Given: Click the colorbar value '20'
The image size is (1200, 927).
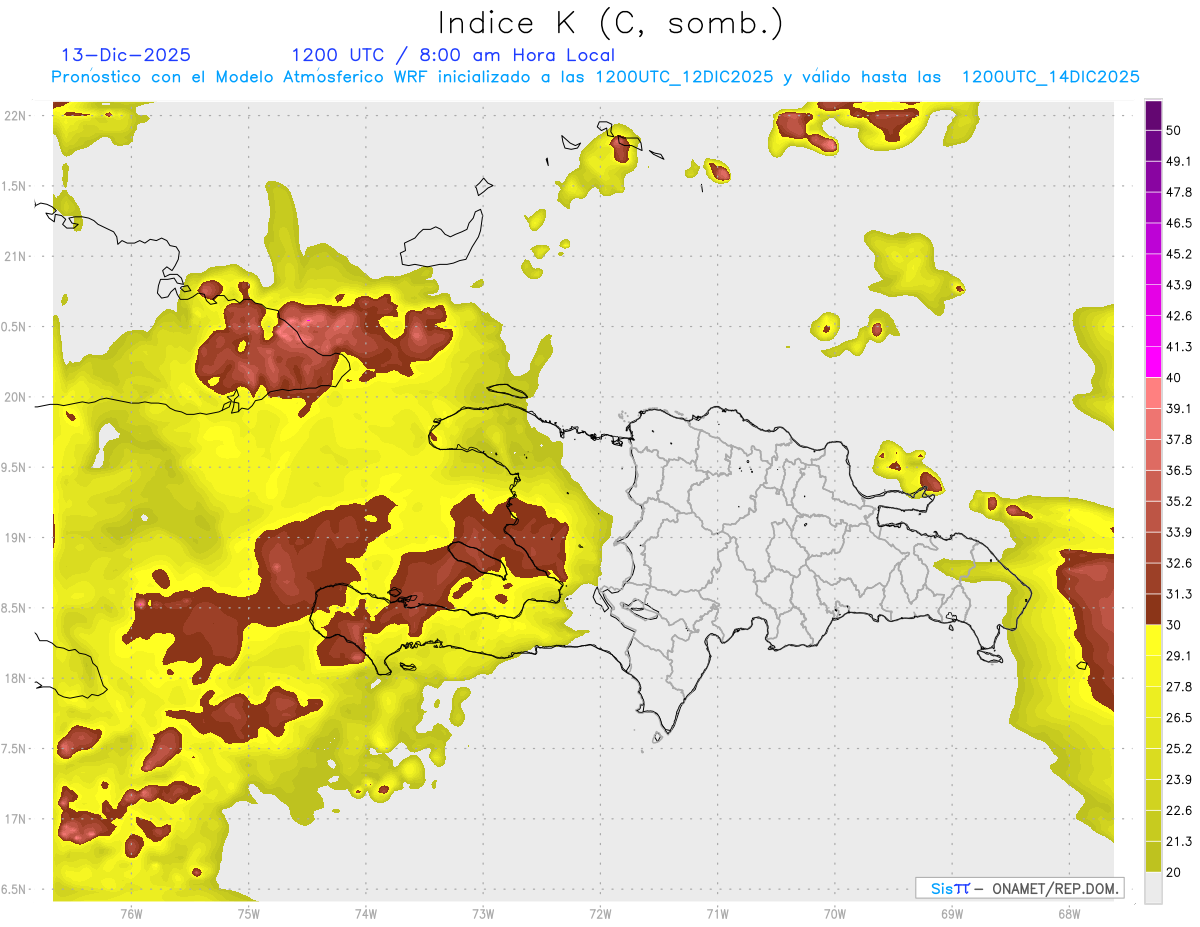Looking at the screenshot, I should tap(1175, 873).
